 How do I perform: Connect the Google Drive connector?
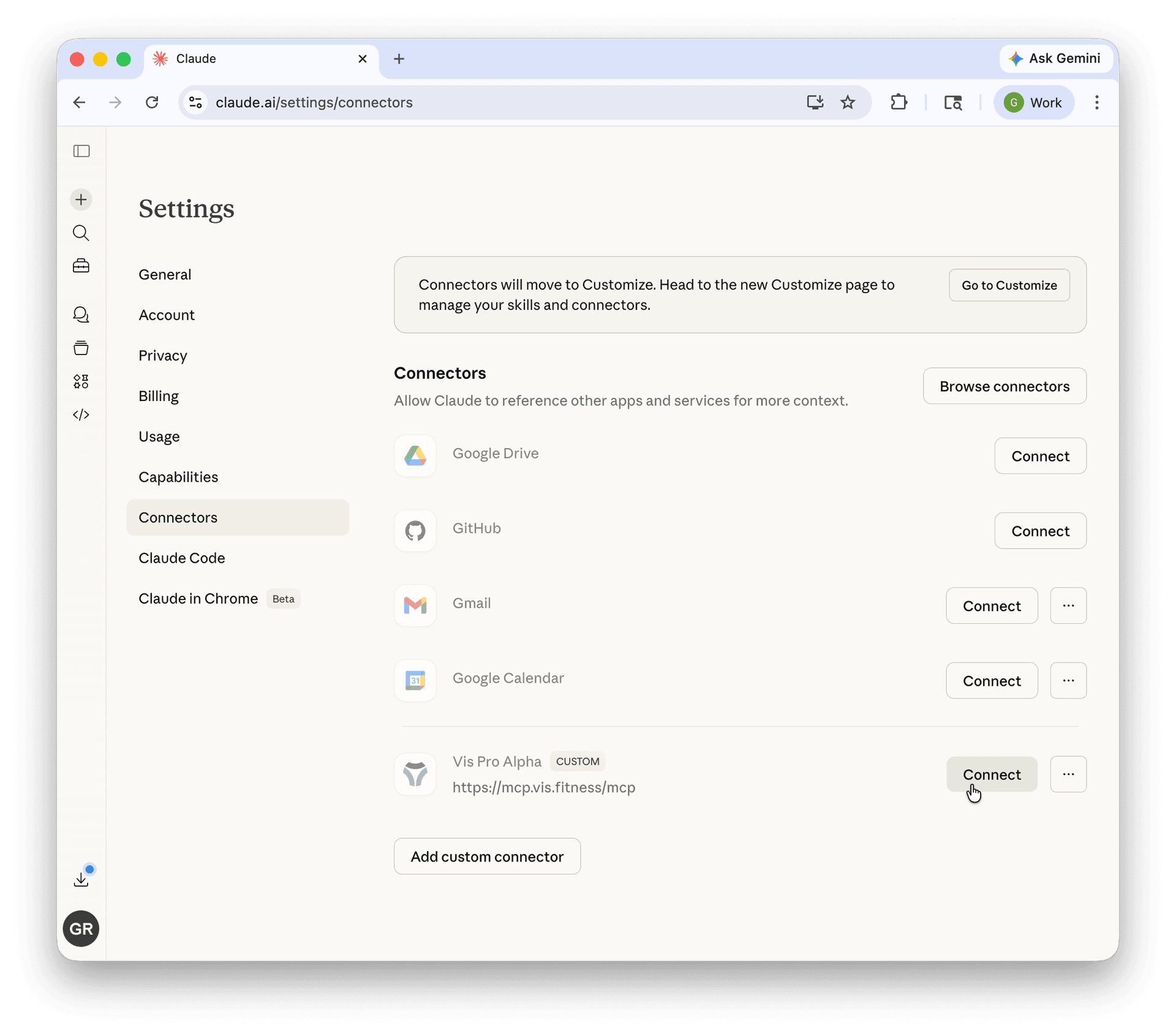(x=1040, y=456)
